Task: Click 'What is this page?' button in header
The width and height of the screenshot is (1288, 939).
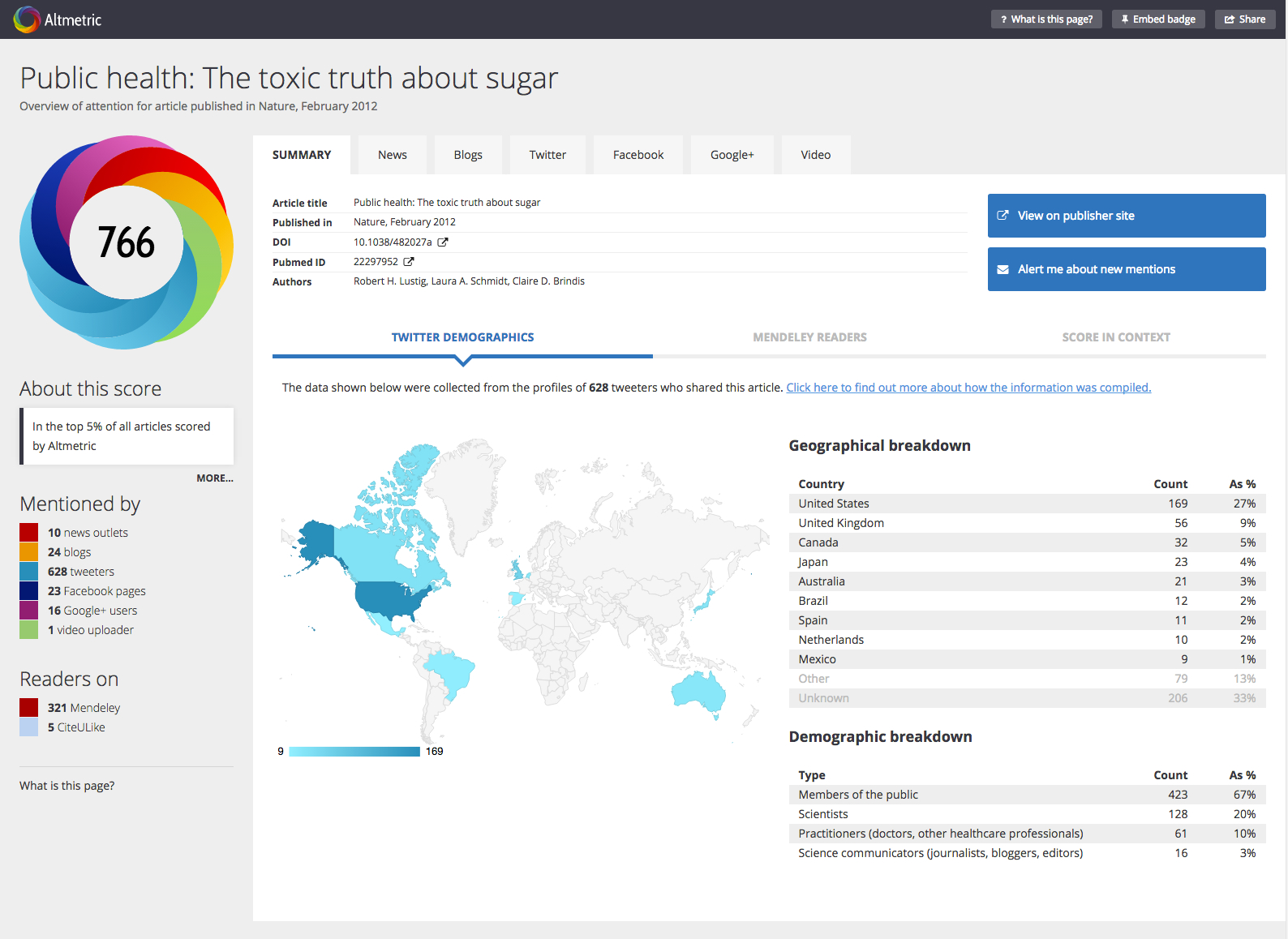Action: [x=1046, y=19]
